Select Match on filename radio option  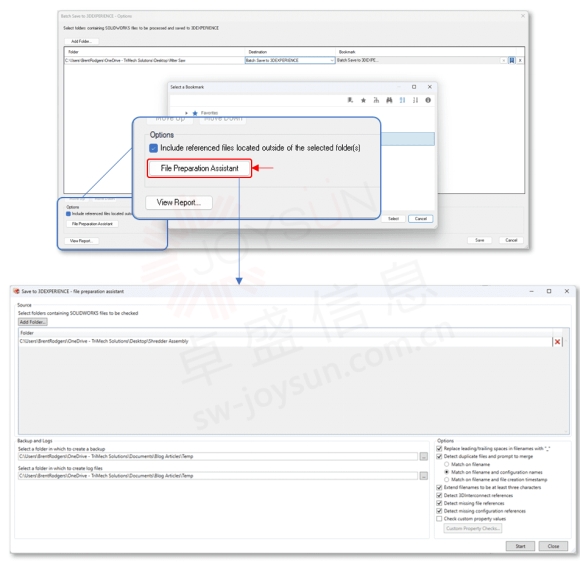click(446, 464)
